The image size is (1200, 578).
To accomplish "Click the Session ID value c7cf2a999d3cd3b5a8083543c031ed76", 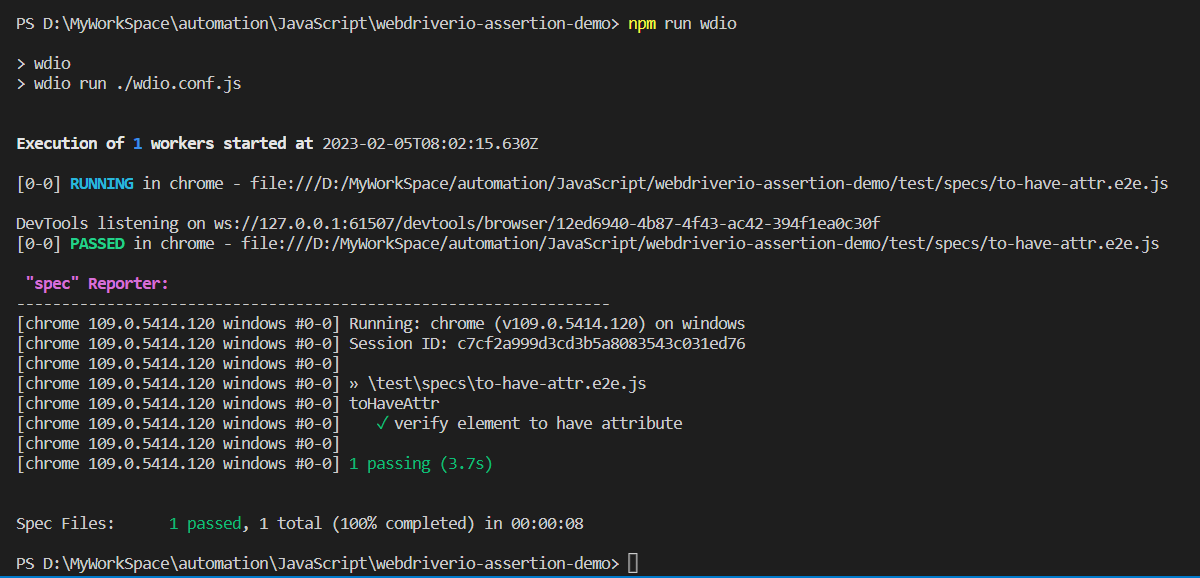I will (601, 344).
